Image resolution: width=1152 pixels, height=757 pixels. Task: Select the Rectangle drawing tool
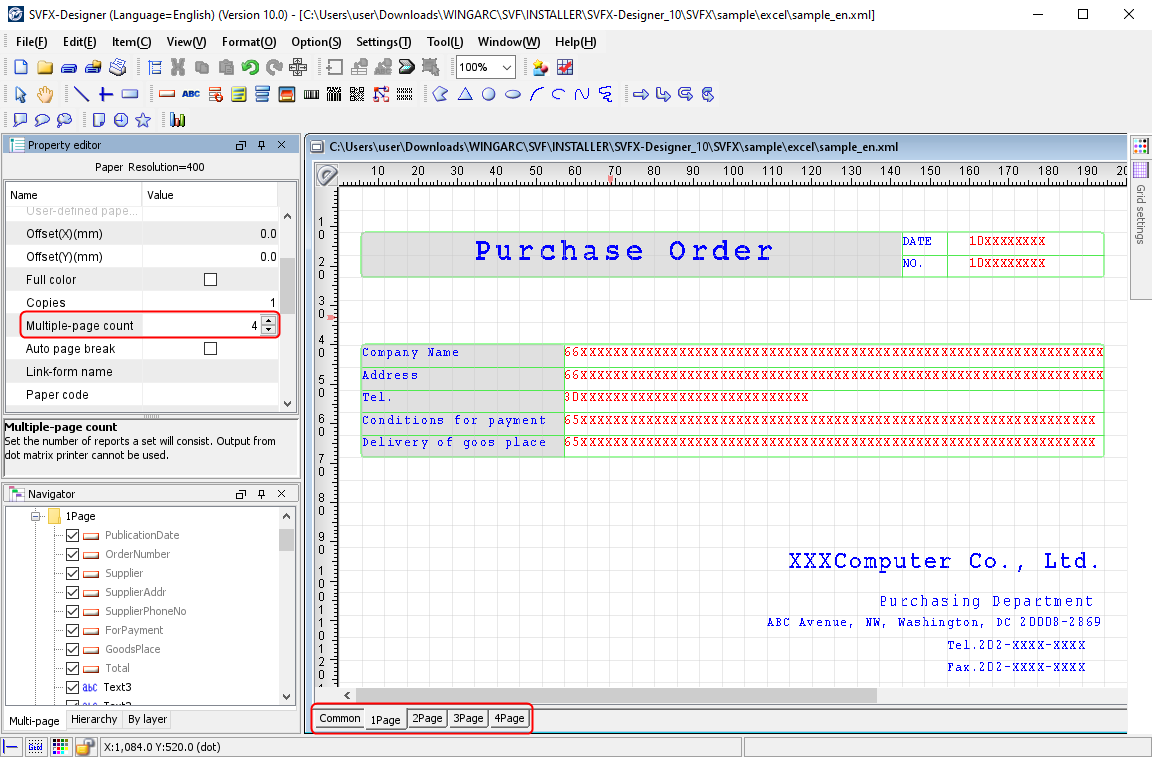[130, 94]
